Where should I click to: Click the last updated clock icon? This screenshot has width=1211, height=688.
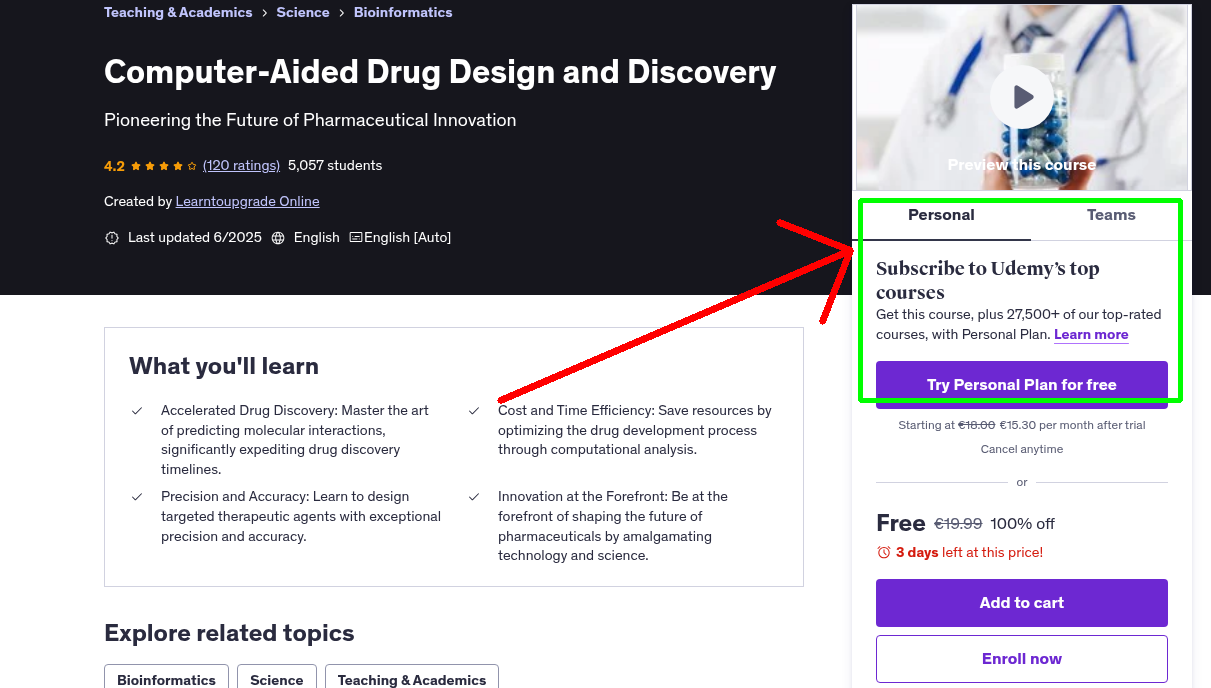[x=112, y=238]
